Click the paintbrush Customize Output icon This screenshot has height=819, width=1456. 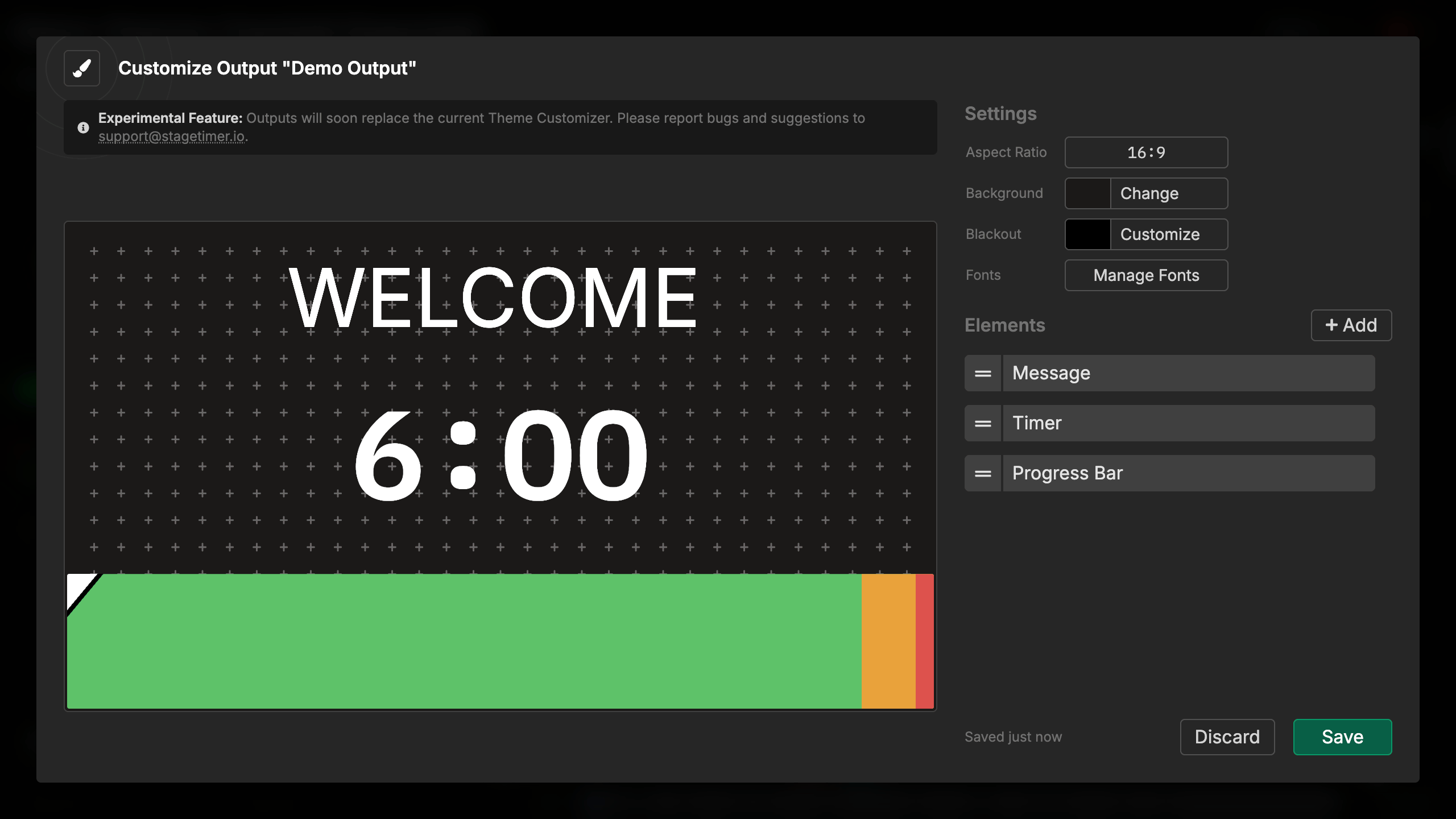coord(81,68)
